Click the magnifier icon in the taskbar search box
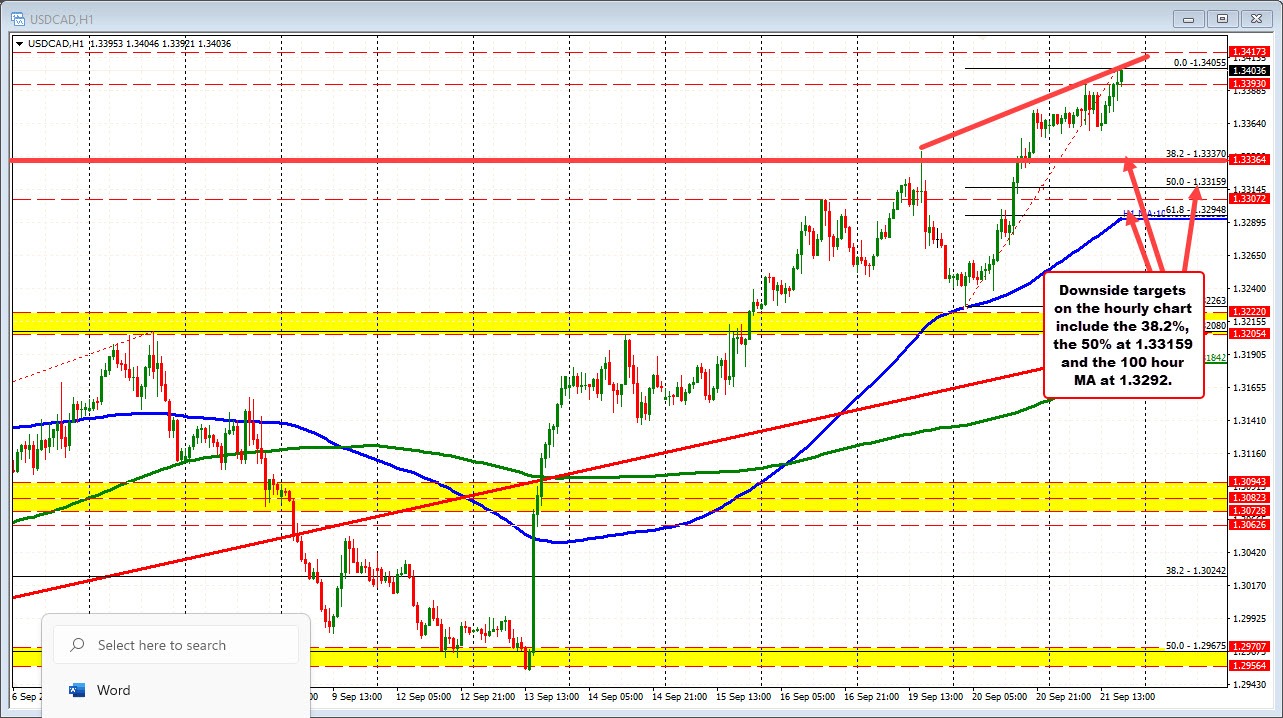Screen dimensions: 1283x718 (75, 645)
